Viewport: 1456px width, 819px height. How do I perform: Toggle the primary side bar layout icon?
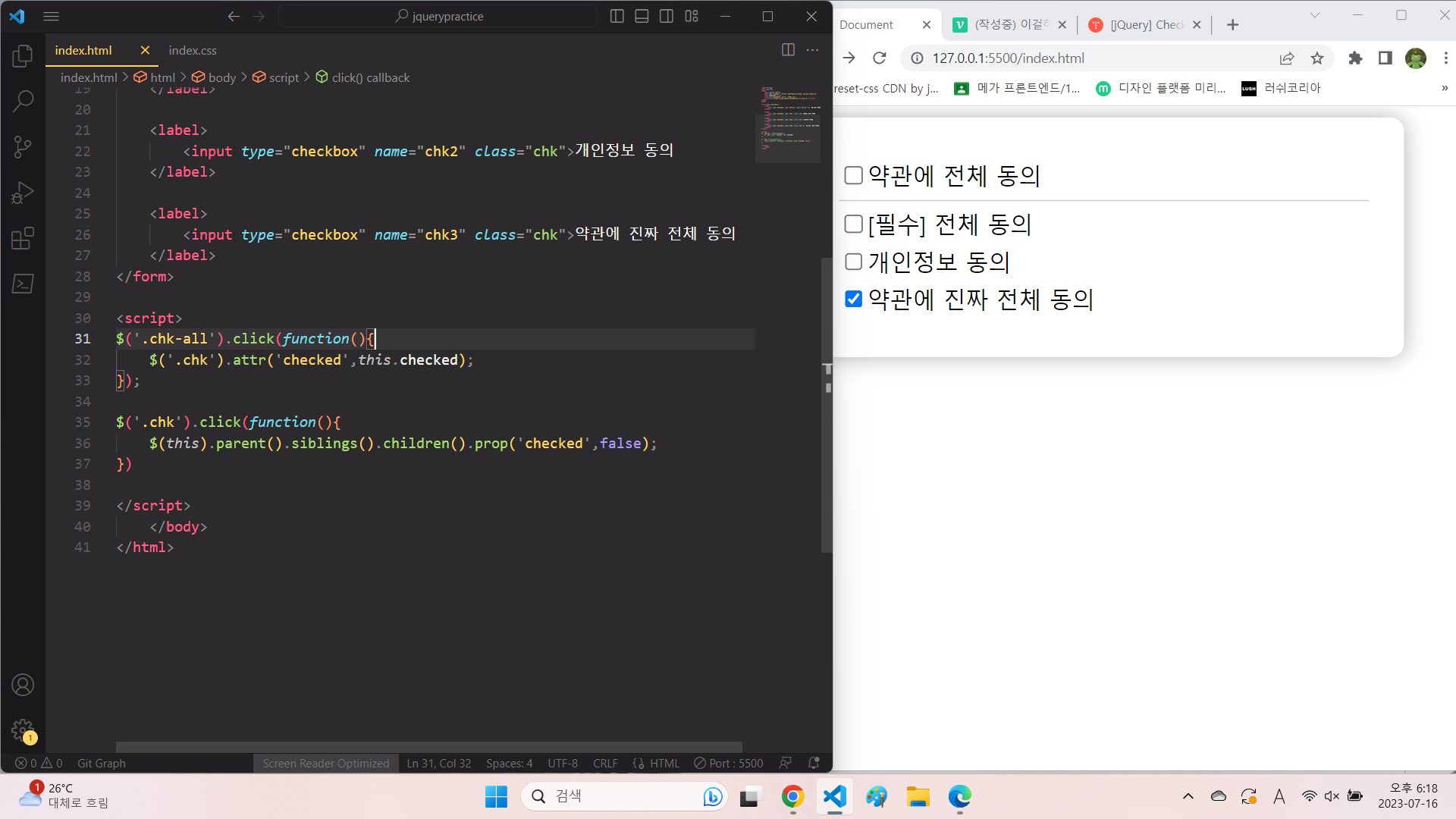coord(617,16)
